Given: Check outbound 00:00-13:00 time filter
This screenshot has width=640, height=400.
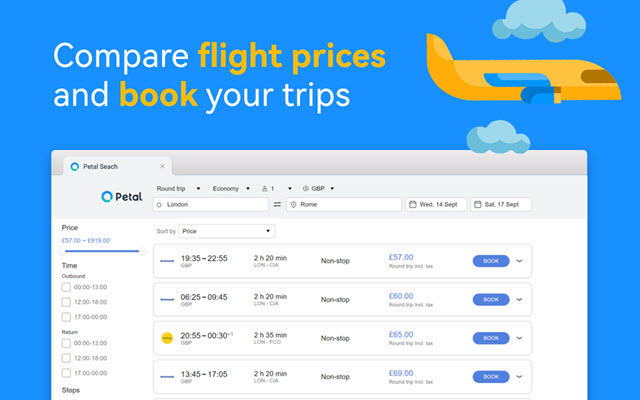Looking at the screenshot, I should pos(66,287).
